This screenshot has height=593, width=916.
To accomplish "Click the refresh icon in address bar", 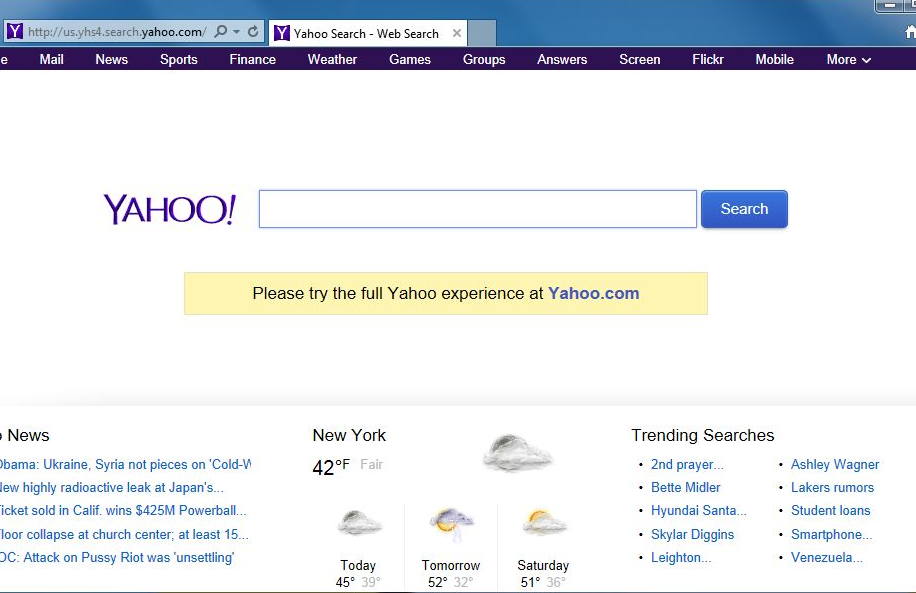I will click(253, 32).
